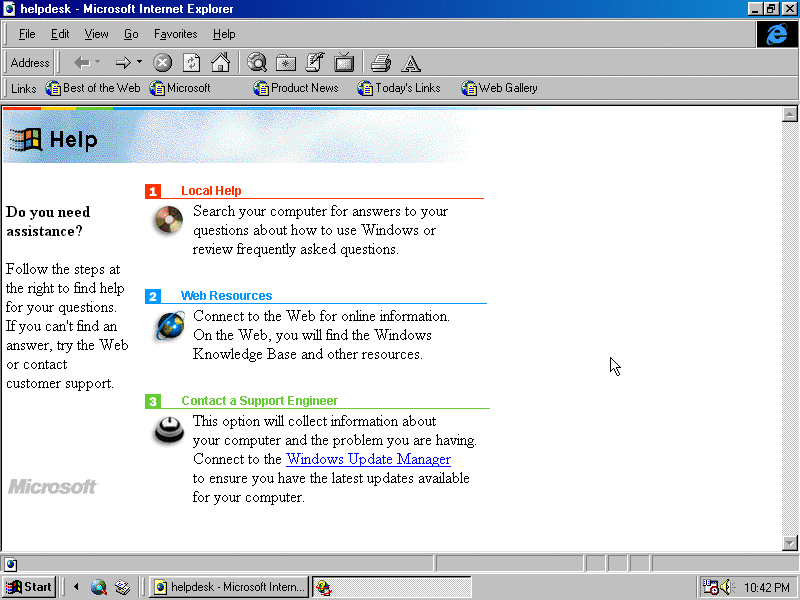Launch the globe icon in Quick Launch
The height and width of the screenshot is (600, 800).
pyautogui.click(x=98, y=587)
